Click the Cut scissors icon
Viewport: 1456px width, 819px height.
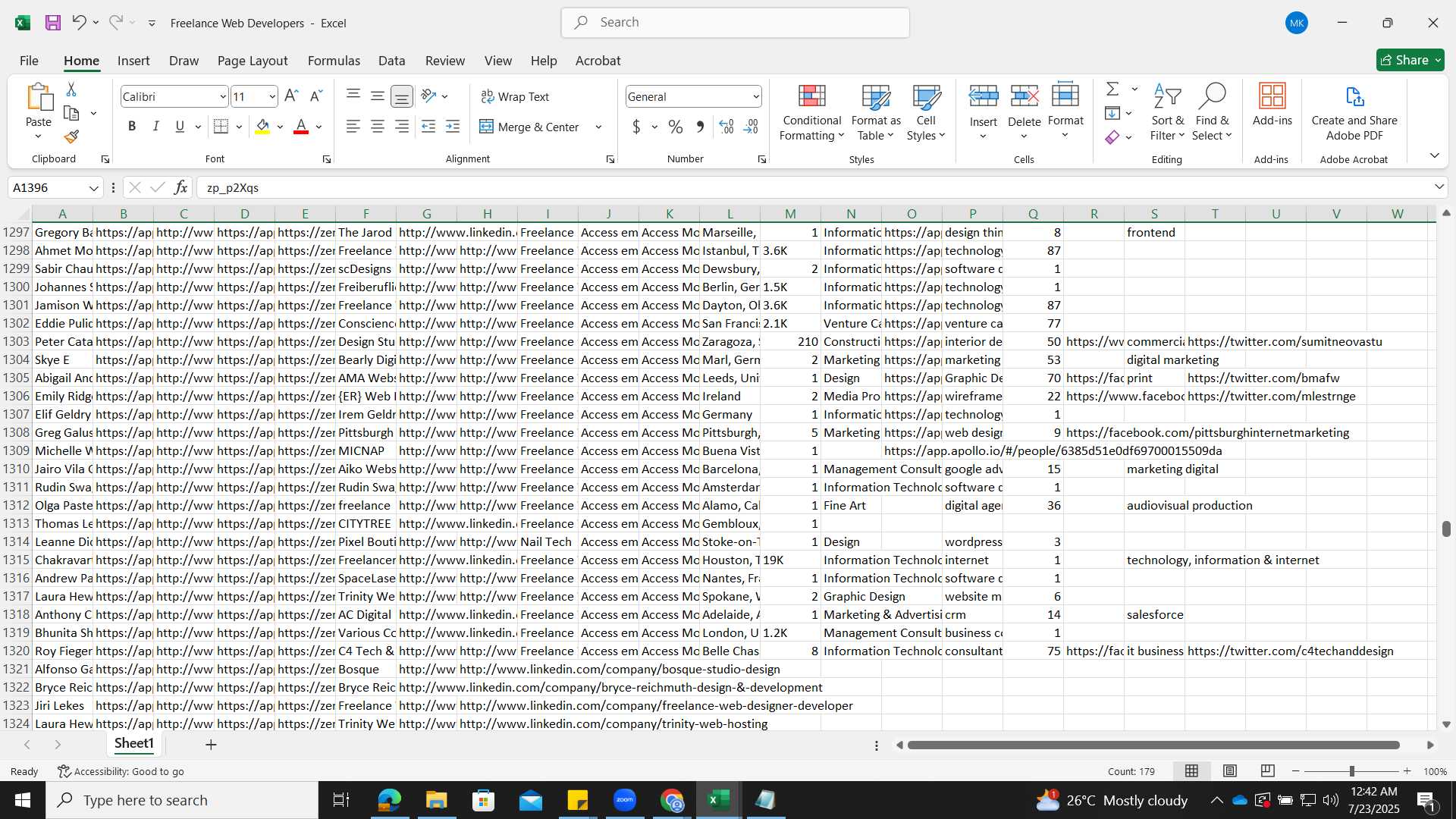[x=71, y=89]
